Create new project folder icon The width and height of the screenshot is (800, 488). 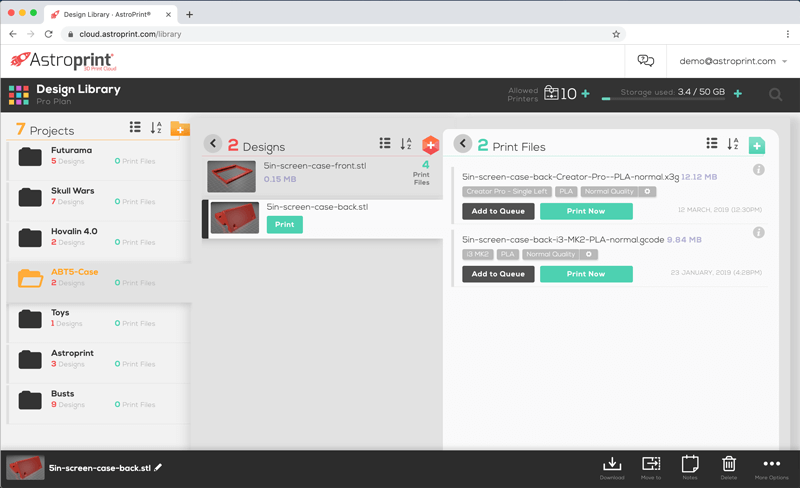pyautogui.click(x=180, y=128)
